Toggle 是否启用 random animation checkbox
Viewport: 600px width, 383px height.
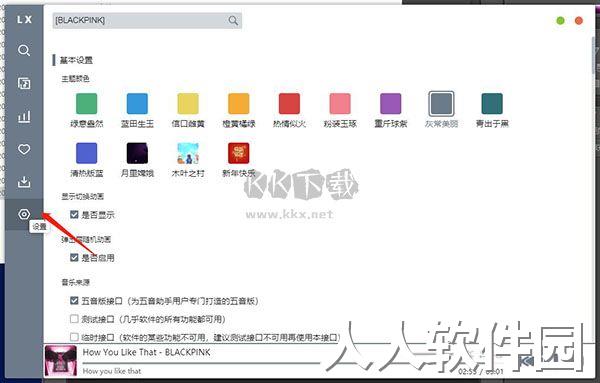click(74, 258)
